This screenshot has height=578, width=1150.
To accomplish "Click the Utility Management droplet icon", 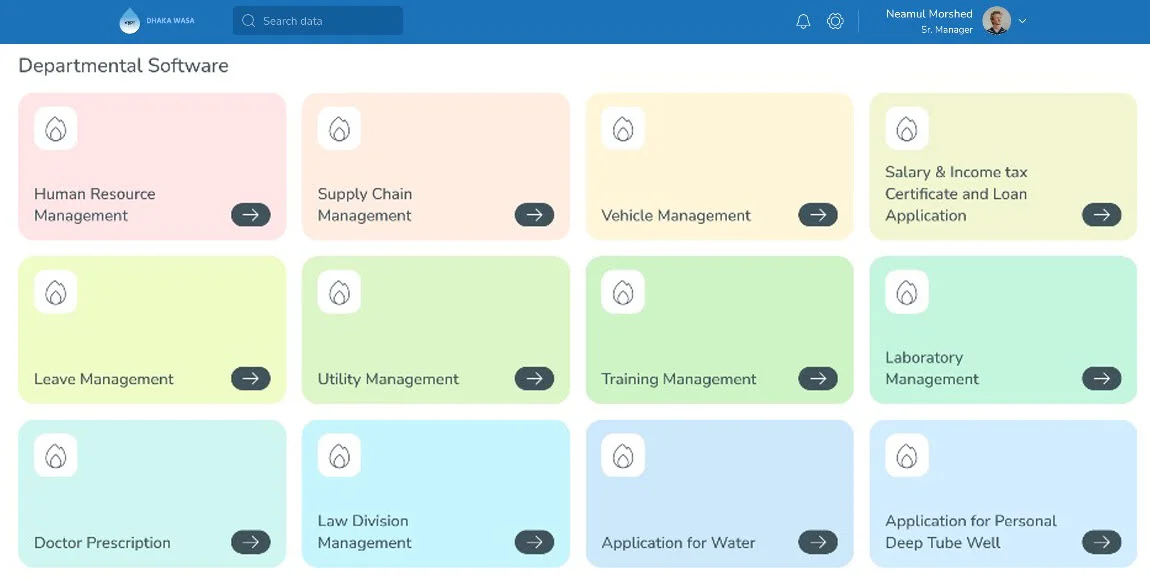I will point(340,292).
